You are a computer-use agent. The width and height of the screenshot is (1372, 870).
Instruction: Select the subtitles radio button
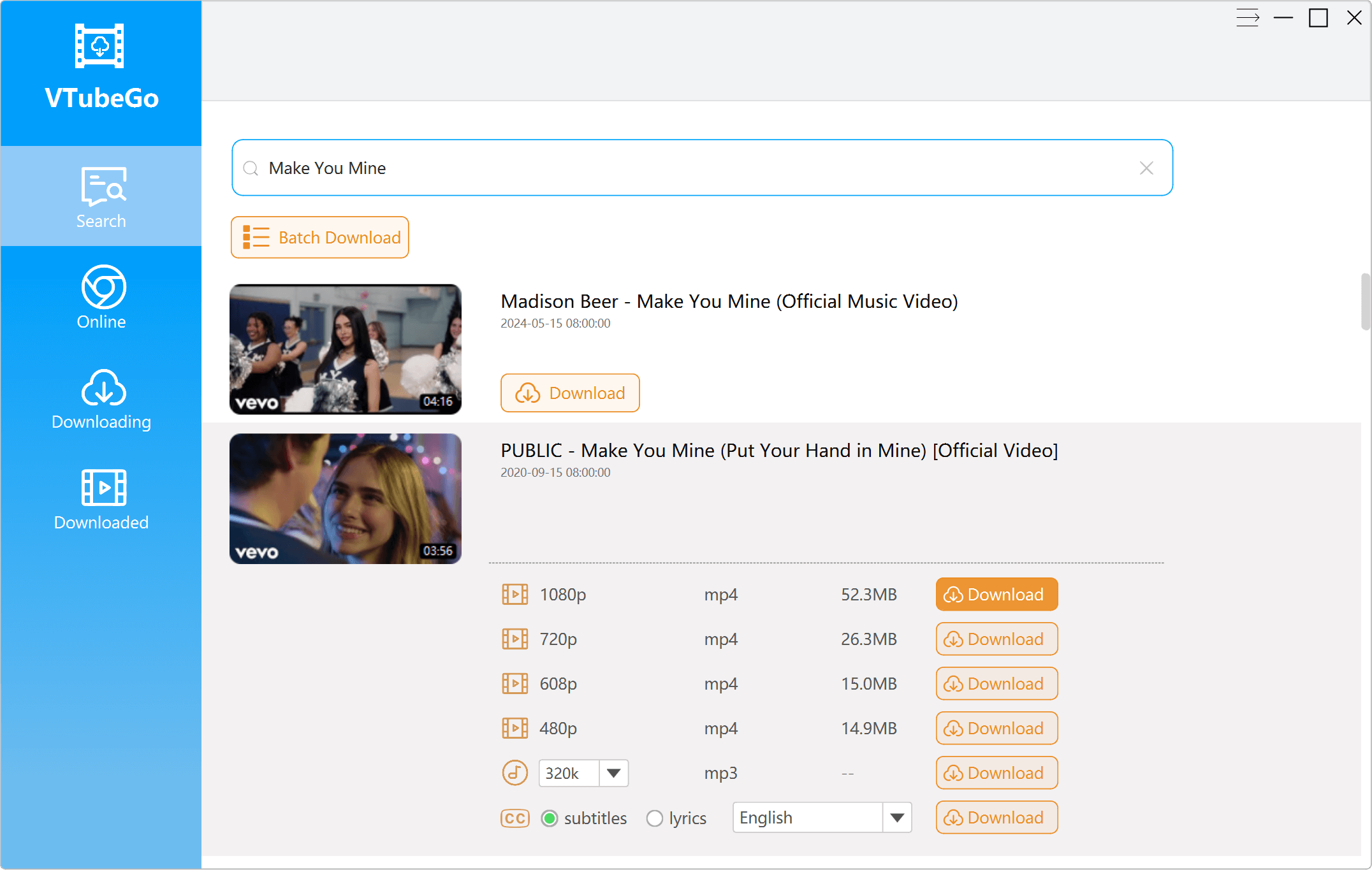tap(550, 818)
